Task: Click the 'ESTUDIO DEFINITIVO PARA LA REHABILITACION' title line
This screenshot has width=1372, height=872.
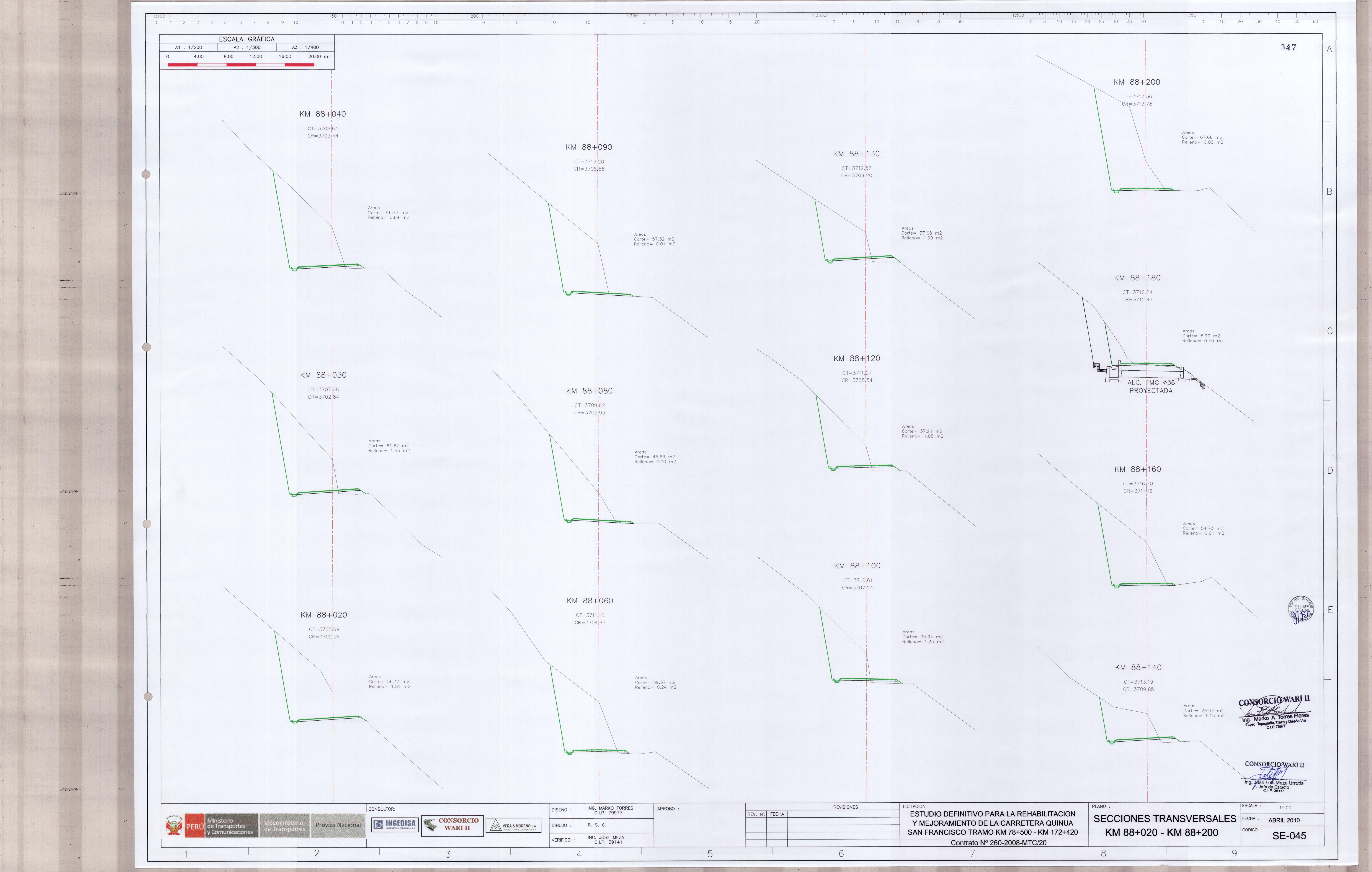Action: (993, 814)
